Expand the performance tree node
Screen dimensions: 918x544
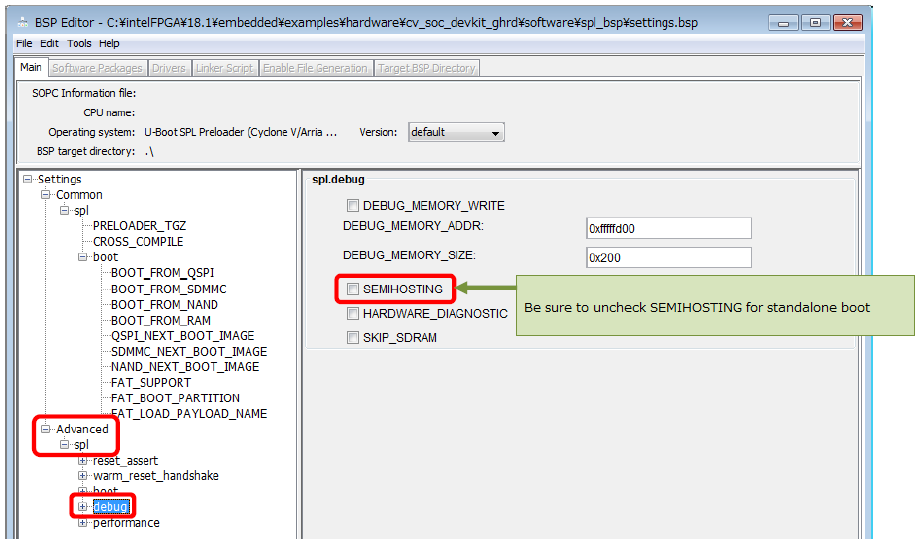click(83, 522)
